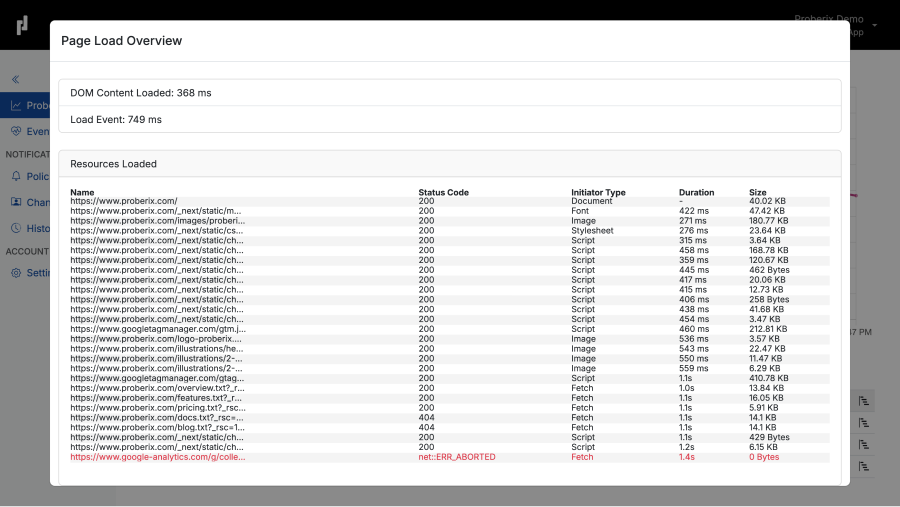The height and width of the screenshot is (507, 900).
Task: Select the overview.txt fetch resource
Action: [157, 388]
